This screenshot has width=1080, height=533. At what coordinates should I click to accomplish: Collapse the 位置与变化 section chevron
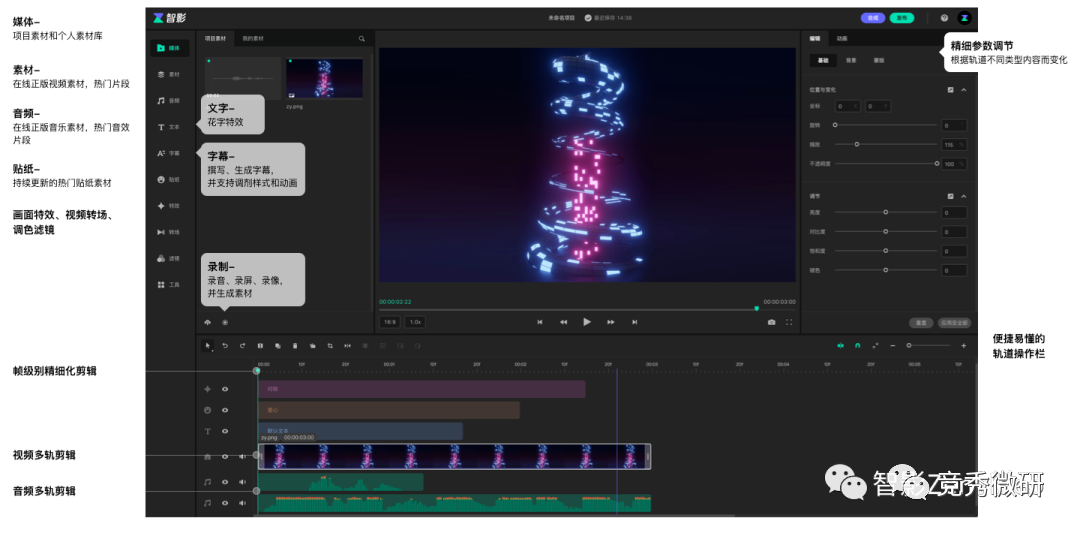pyautogui.click(x=964, y=90)
